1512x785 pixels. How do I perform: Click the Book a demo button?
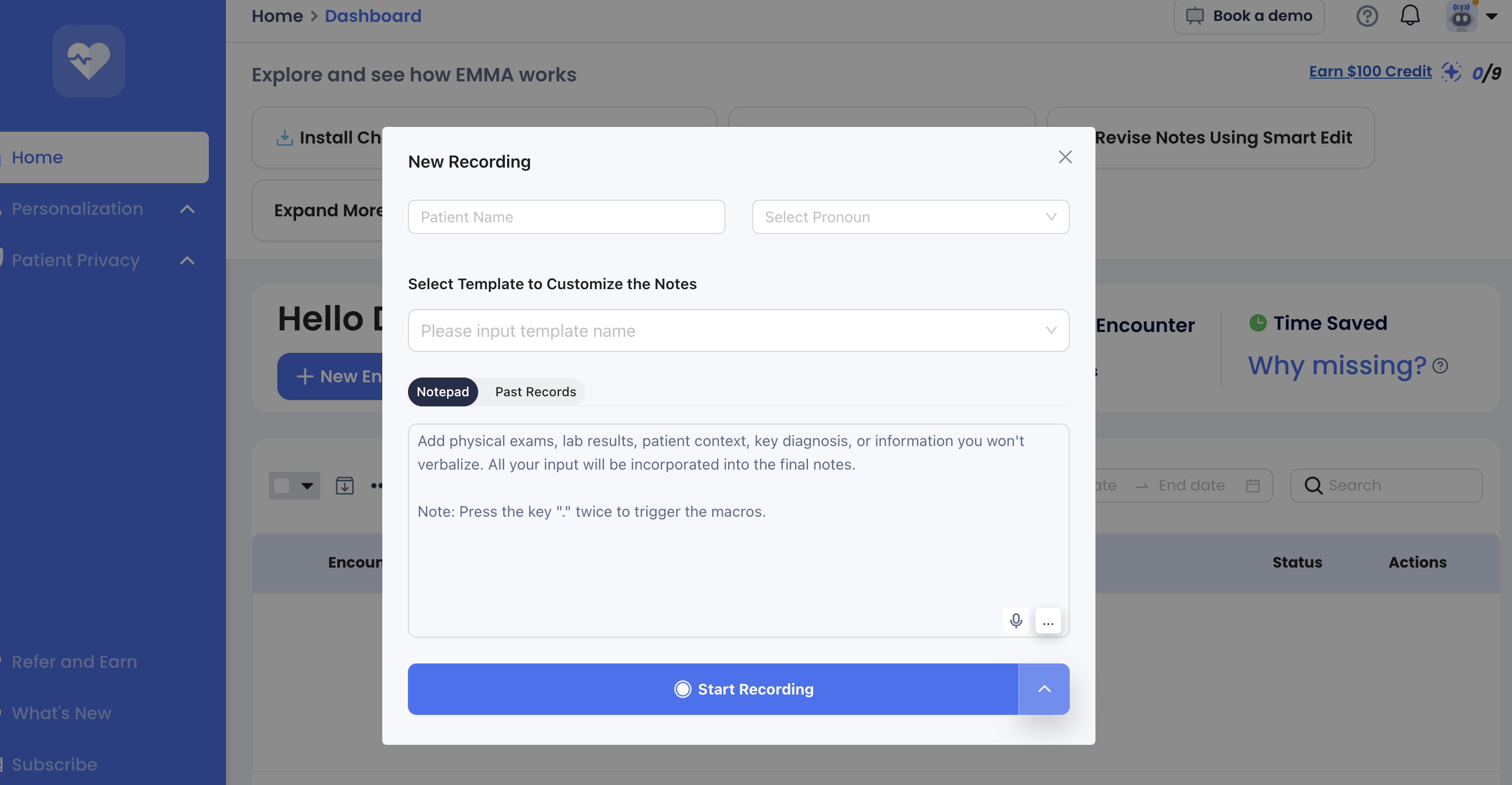tap(1249, 16)
